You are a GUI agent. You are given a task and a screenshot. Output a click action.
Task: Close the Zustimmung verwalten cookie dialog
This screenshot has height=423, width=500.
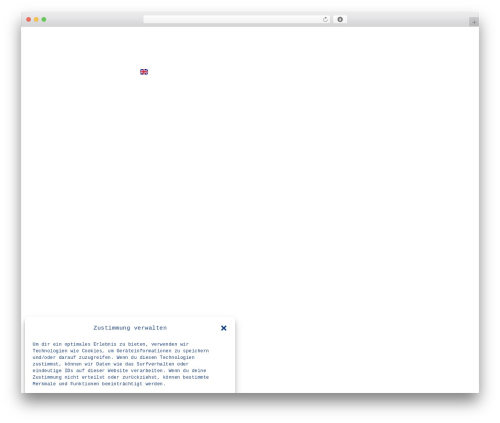[x=224, y=328]
